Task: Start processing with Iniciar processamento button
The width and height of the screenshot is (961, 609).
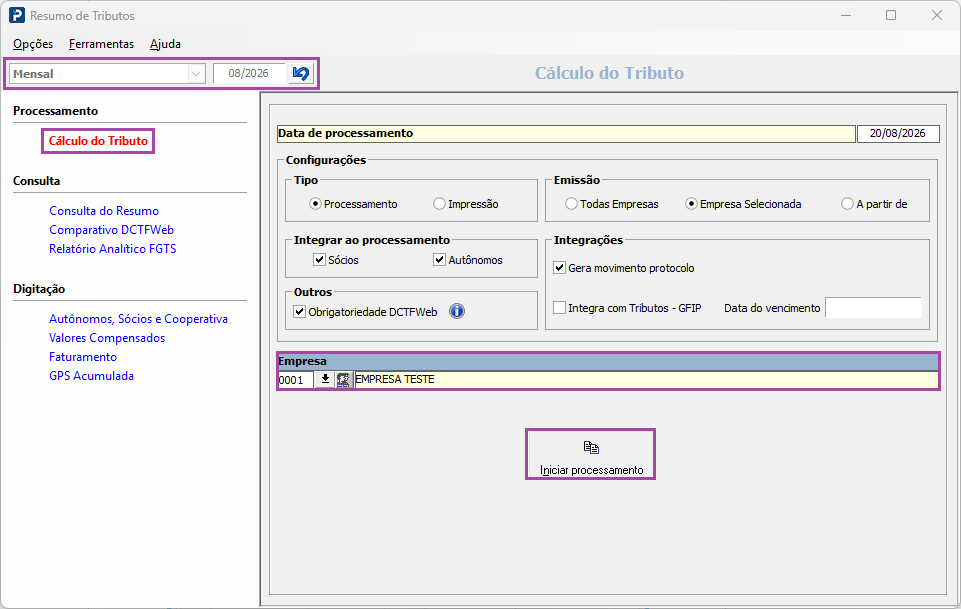Action: coord(591,454)
